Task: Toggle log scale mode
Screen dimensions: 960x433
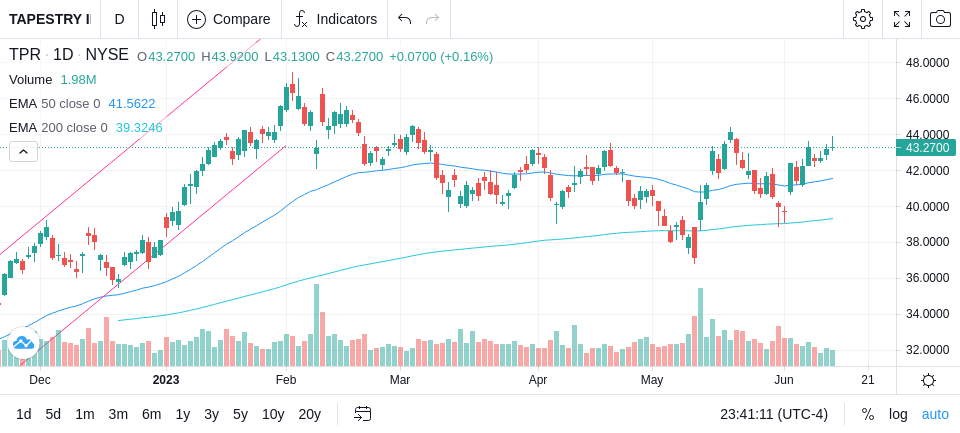Action: tap(898, 415)
